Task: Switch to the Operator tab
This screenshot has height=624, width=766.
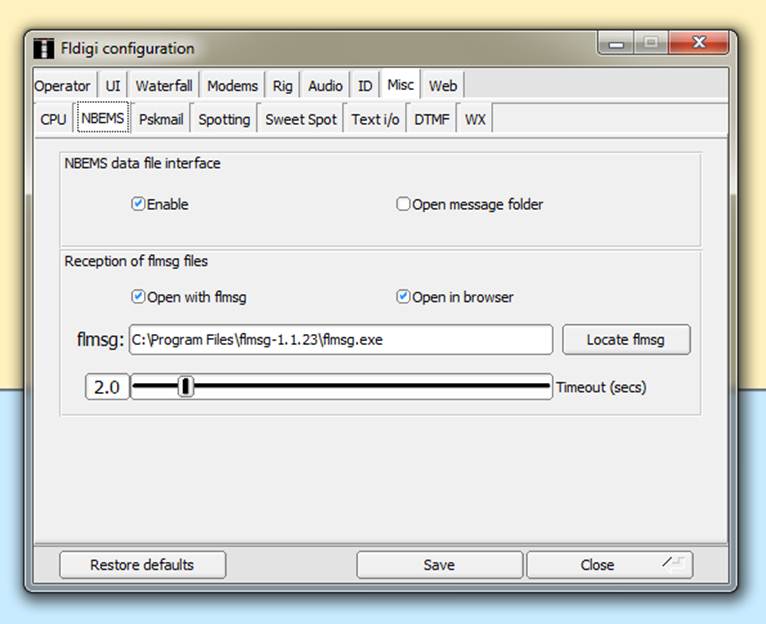Action: click(63, 86)
